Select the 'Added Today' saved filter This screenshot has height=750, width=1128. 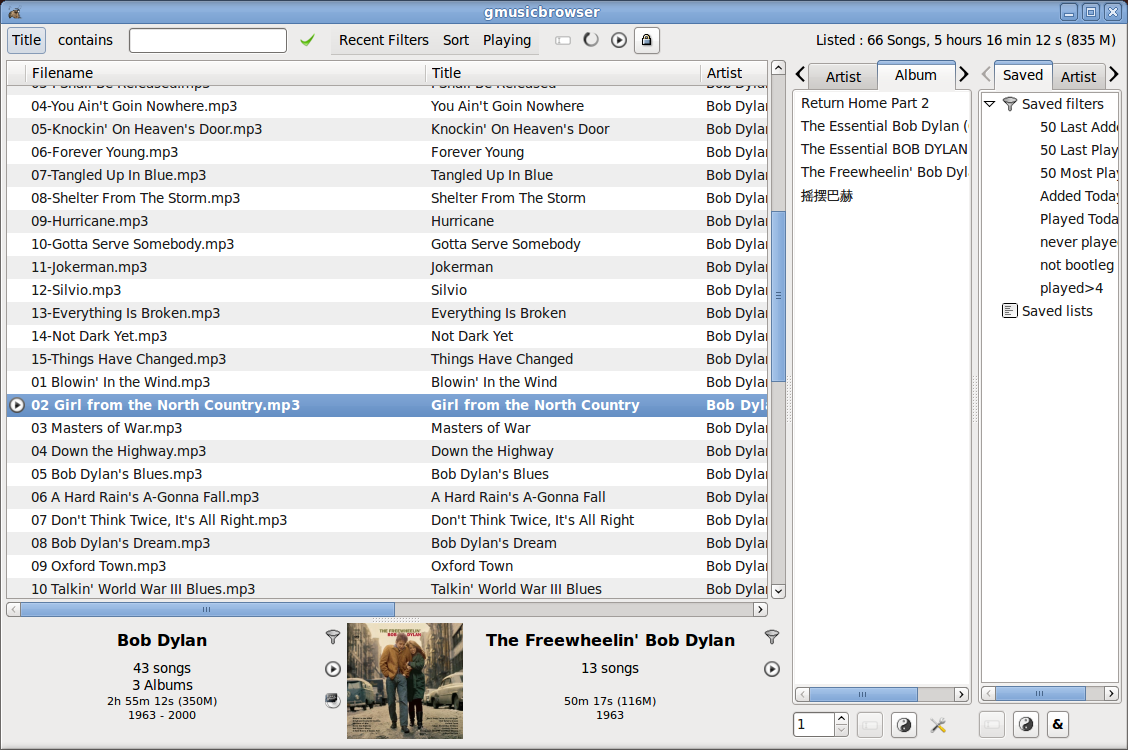coord(1078,196)
